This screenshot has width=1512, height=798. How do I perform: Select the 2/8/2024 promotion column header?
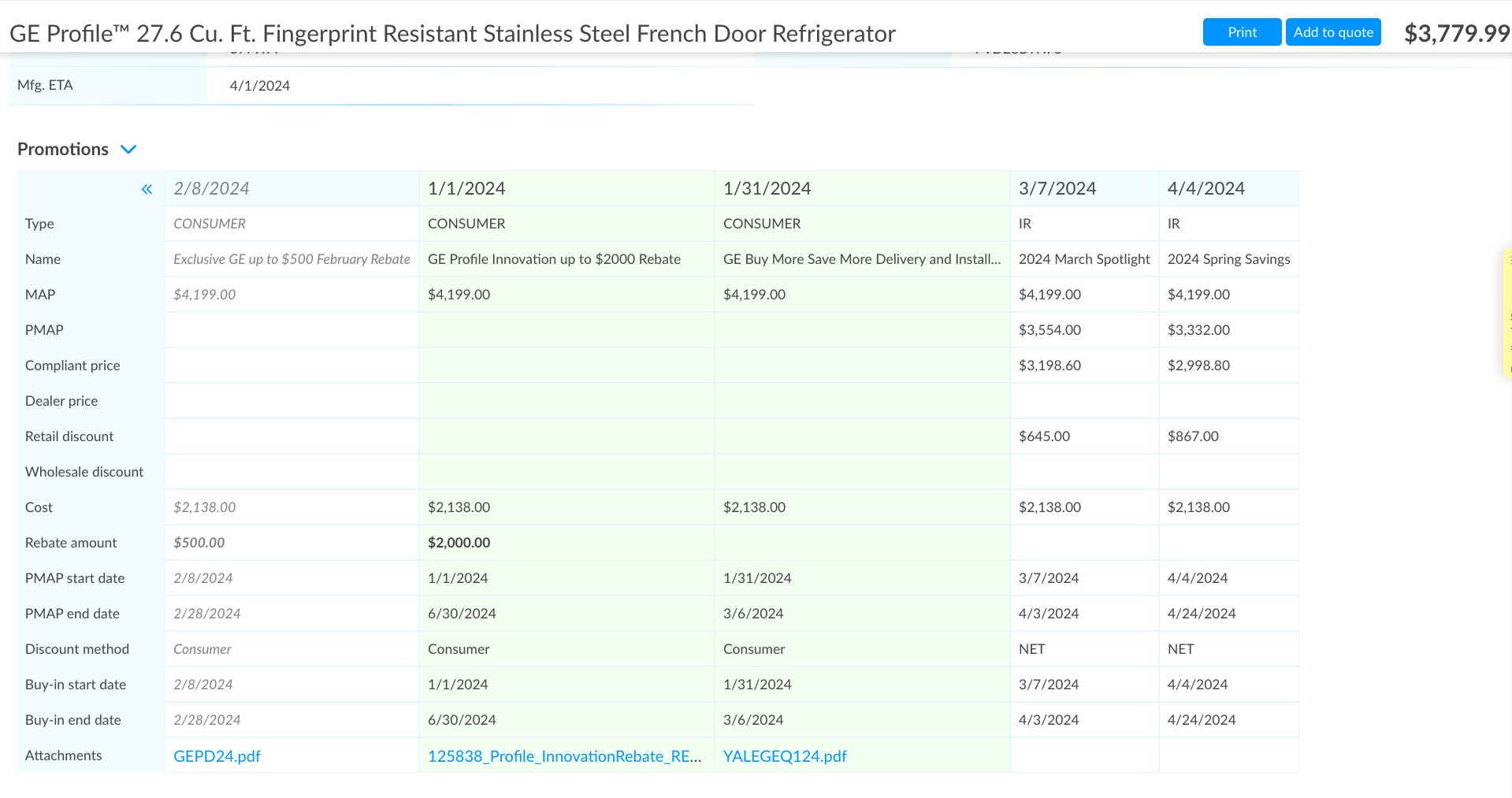point(211,189)
